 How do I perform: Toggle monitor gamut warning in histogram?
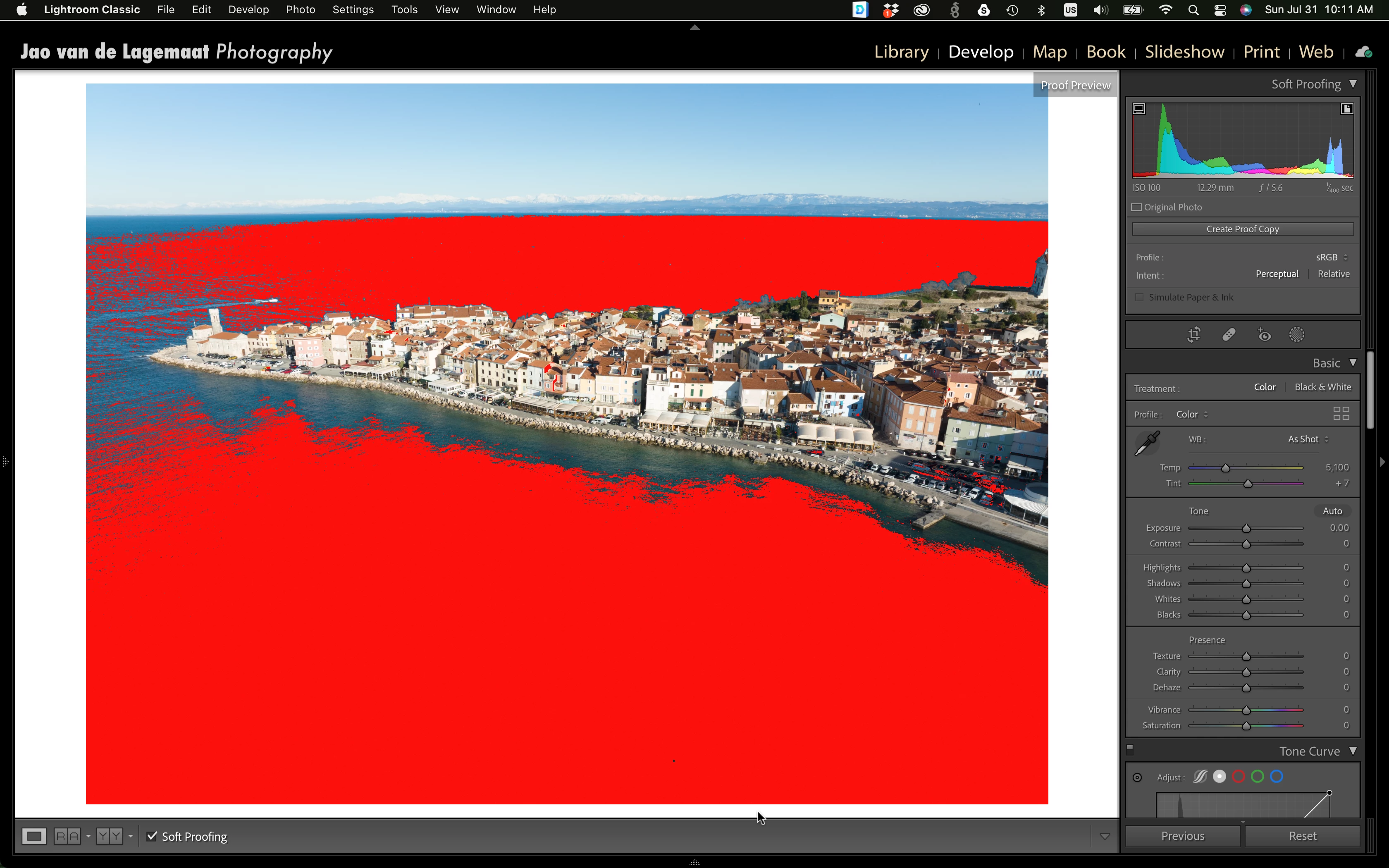[1139, 108]
